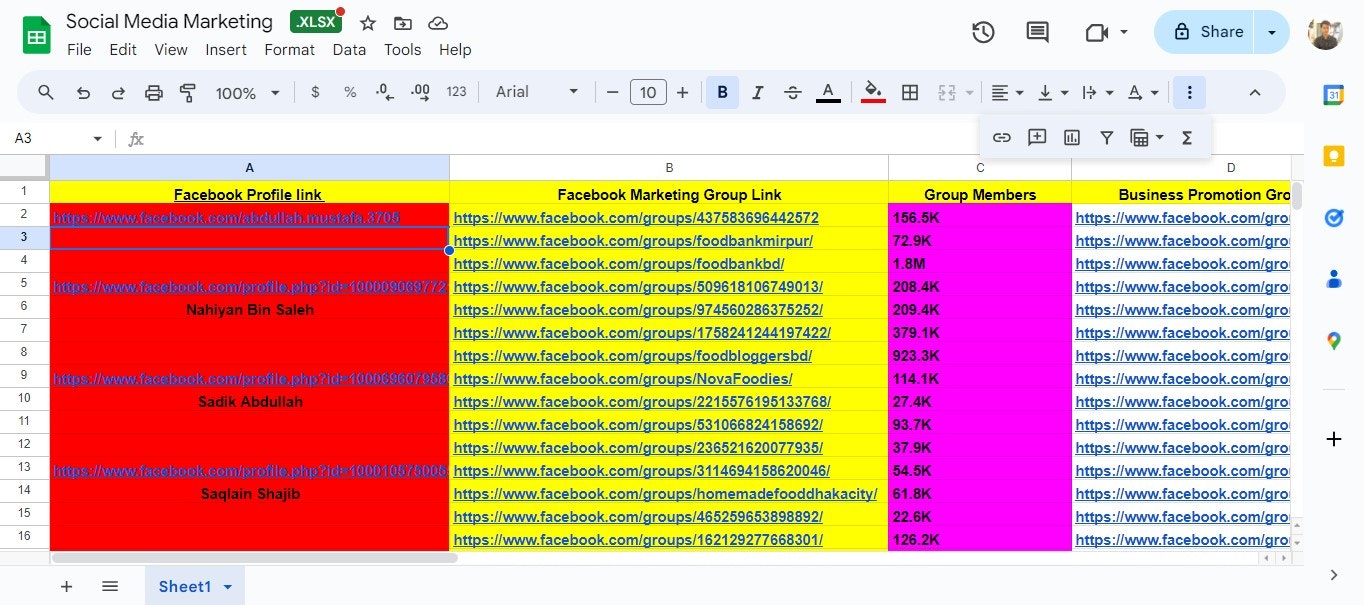Increase decimal places
The image size is (1364, 605).
tap(421, 92)
